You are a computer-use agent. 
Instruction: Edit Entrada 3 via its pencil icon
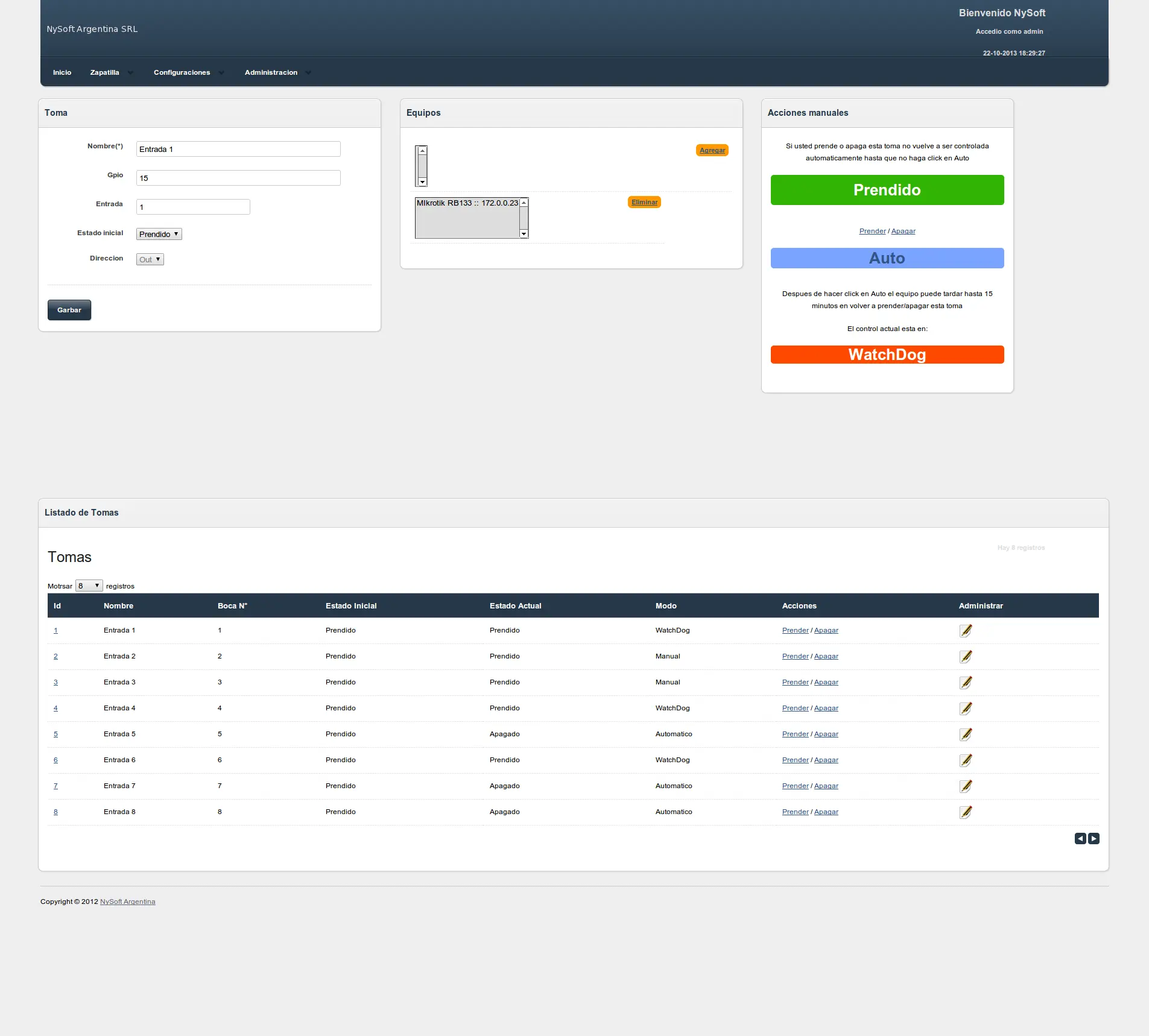(966, 682)
